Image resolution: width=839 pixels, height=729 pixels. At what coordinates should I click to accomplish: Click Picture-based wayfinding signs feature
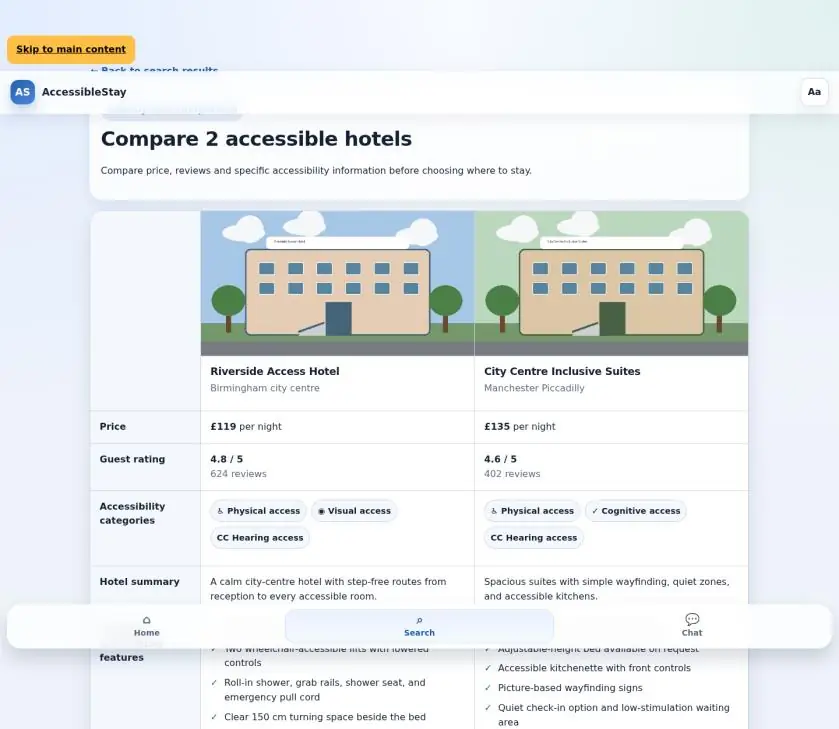coord(570,688)
